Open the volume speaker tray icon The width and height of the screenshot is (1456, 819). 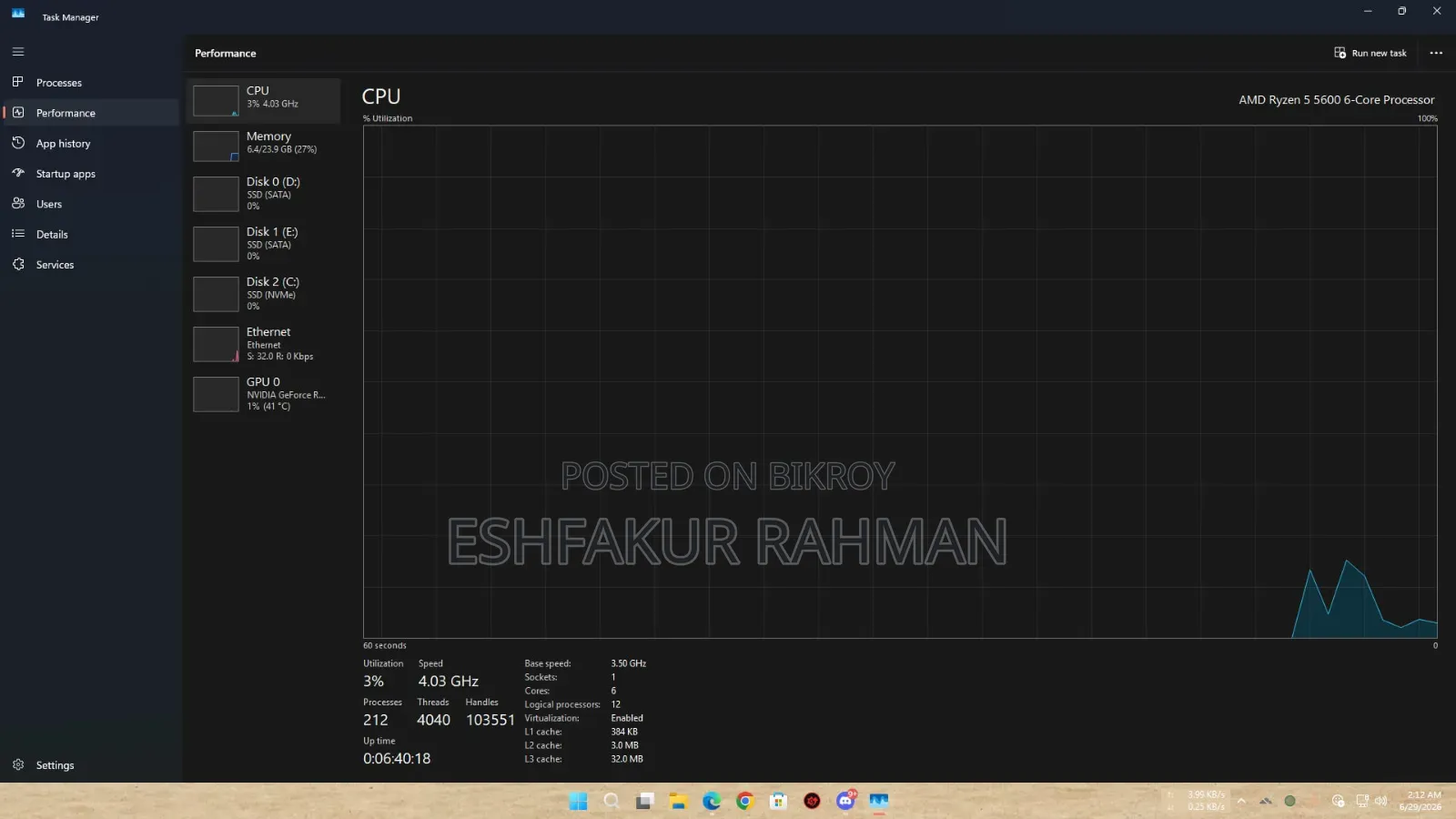pyautogui.click(x=1380, y=801)
